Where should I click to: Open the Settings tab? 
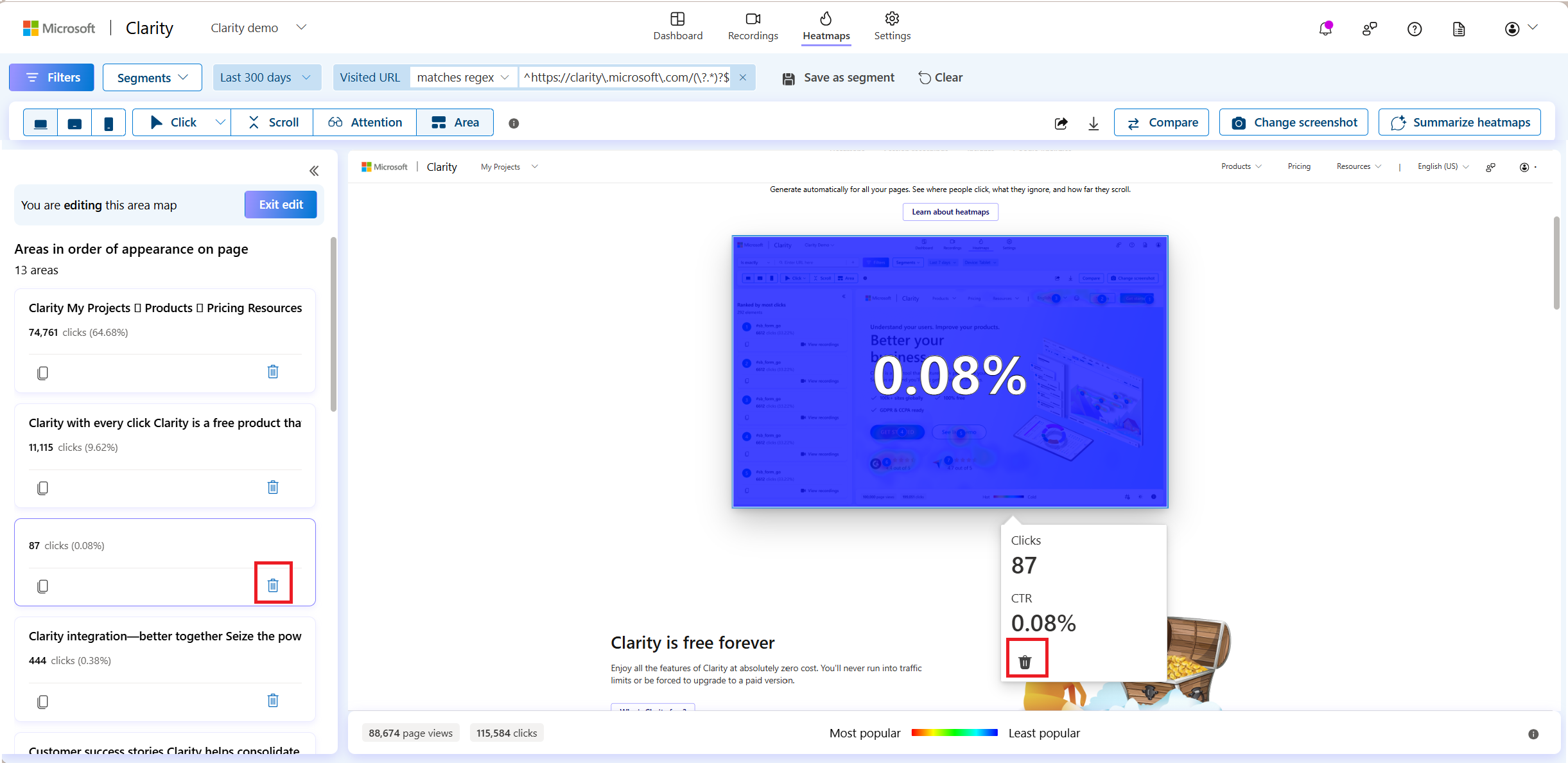coord(892,27)
